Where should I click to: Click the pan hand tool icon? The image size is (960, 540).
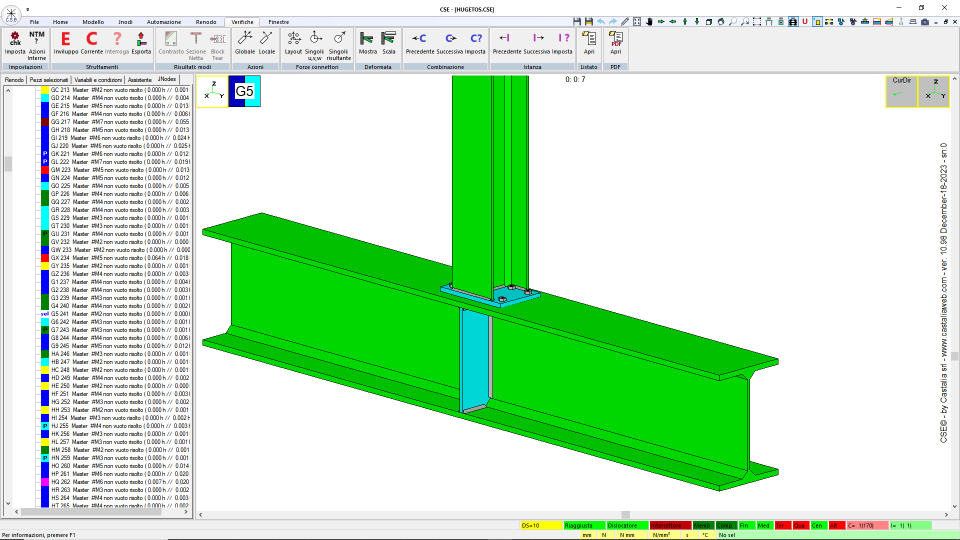pyautogui.click(x=649, y=21)
